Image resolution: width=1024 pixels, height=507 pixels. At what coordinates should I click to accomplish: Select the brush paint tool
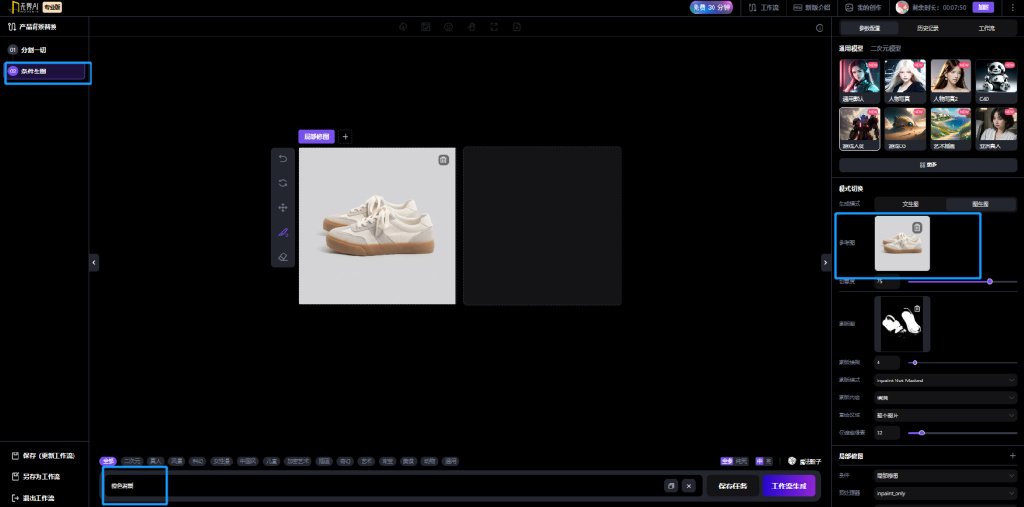pos(283,233)
